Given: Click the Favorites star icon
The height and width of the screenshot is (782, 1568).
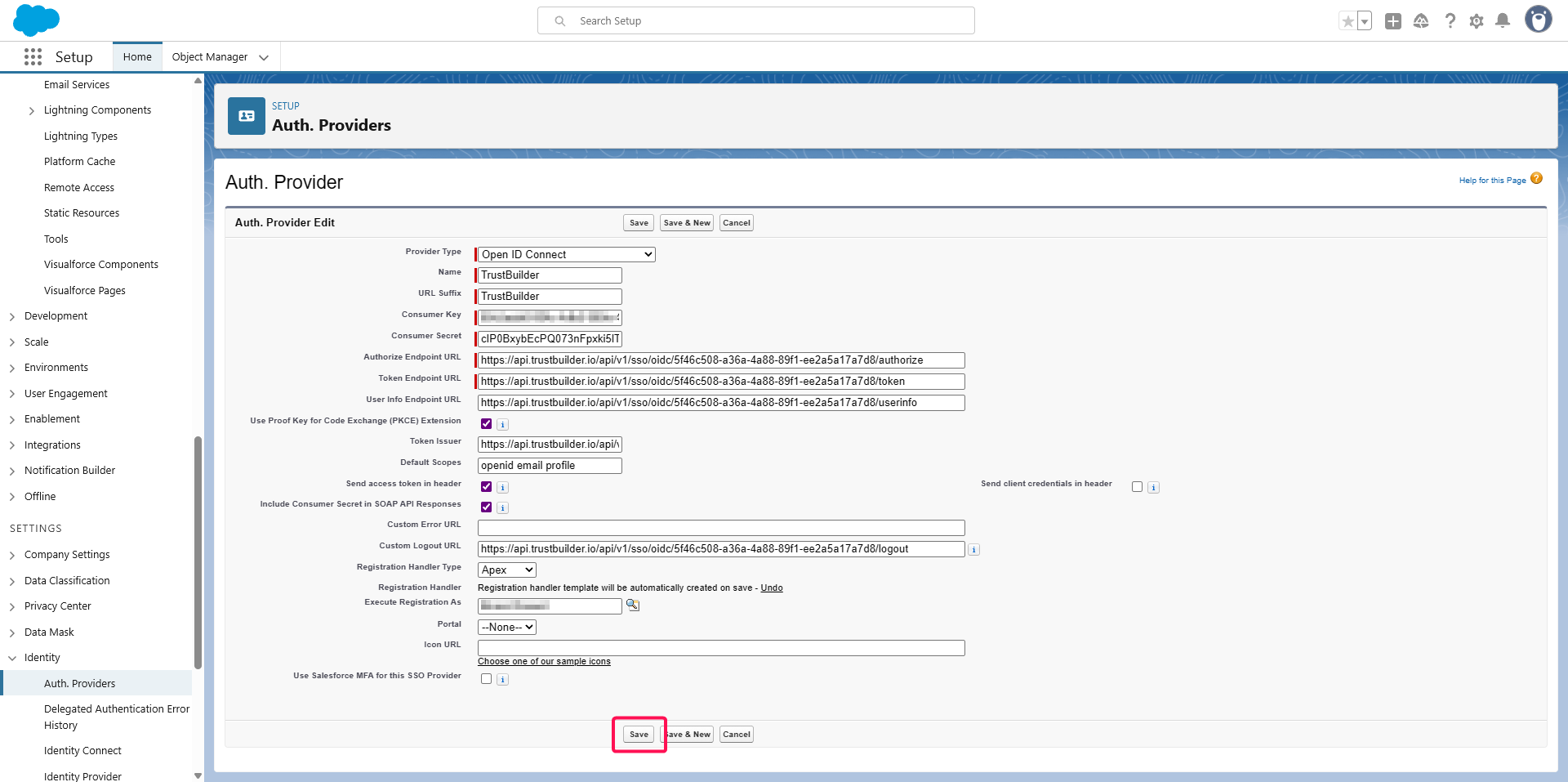Looking at the screenshot, I should pyautogui.click(x=1347, y=21).
